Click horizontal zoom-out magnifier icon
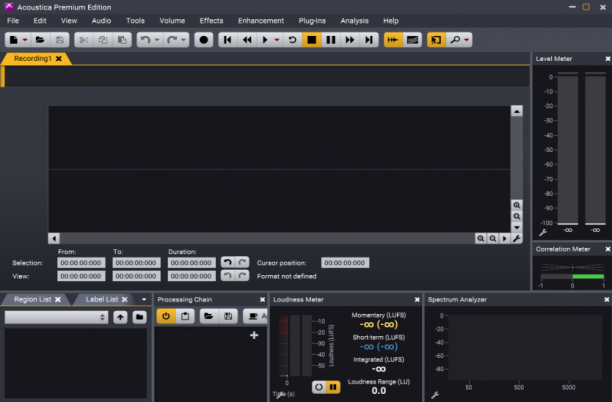This screenshot has height=402, width=612. (493, 238)
